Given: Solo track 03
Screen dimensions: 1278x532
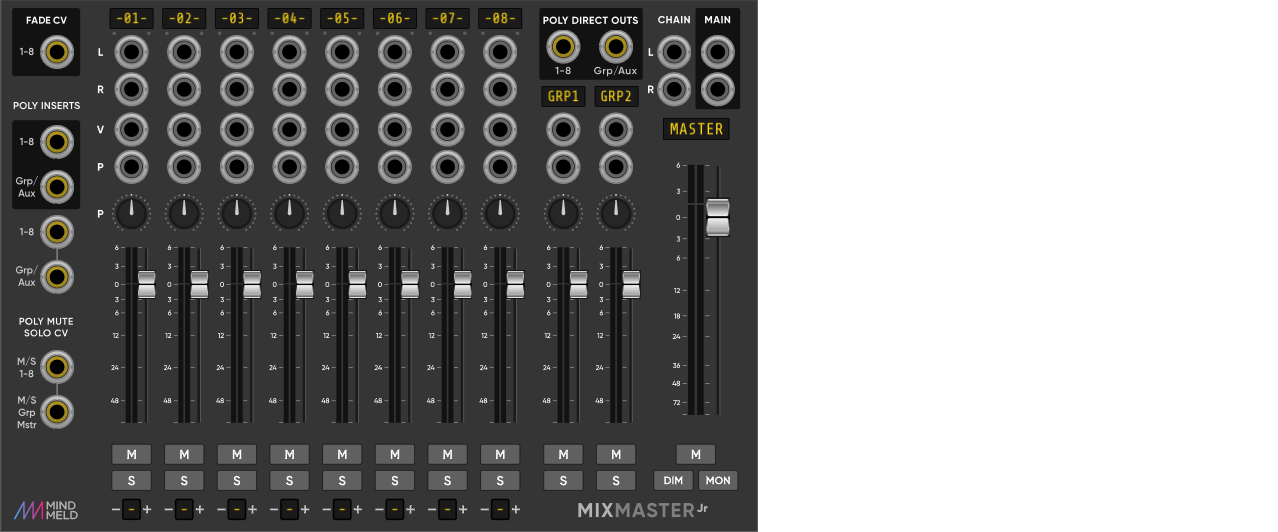Looking at the screenshot, I should click(x=237, y=480).
